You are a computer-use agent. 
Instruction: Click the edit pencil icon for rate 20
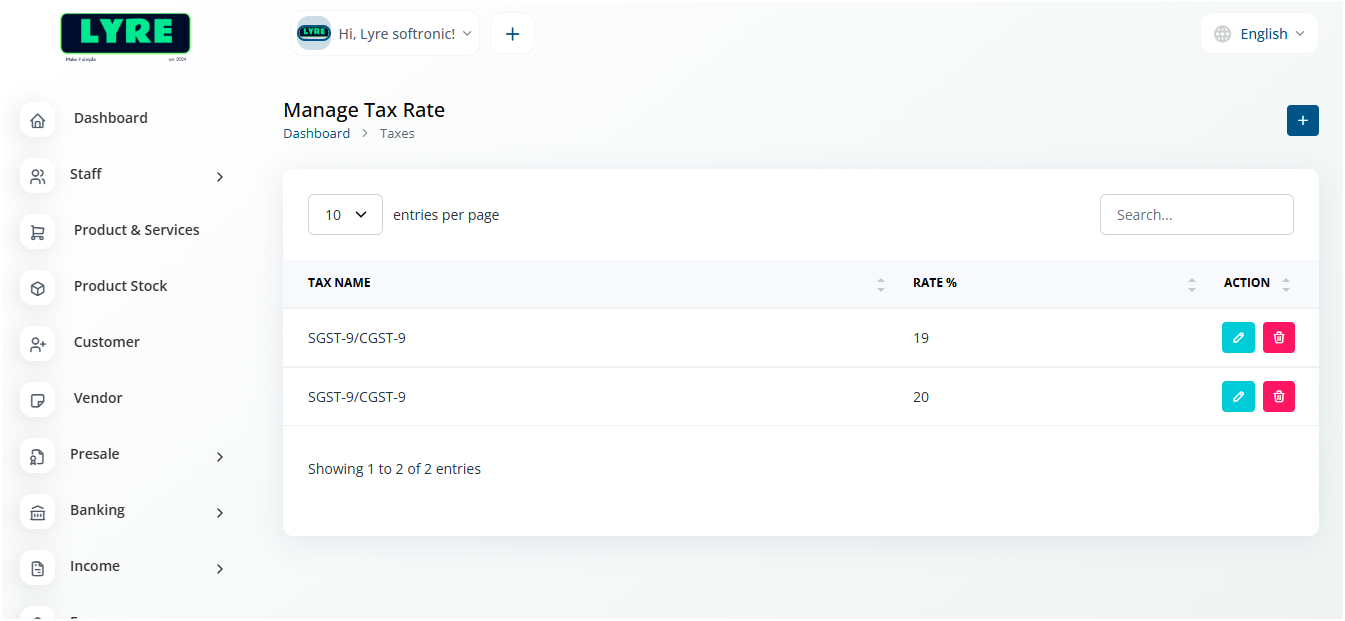[x=1238, y=397]
